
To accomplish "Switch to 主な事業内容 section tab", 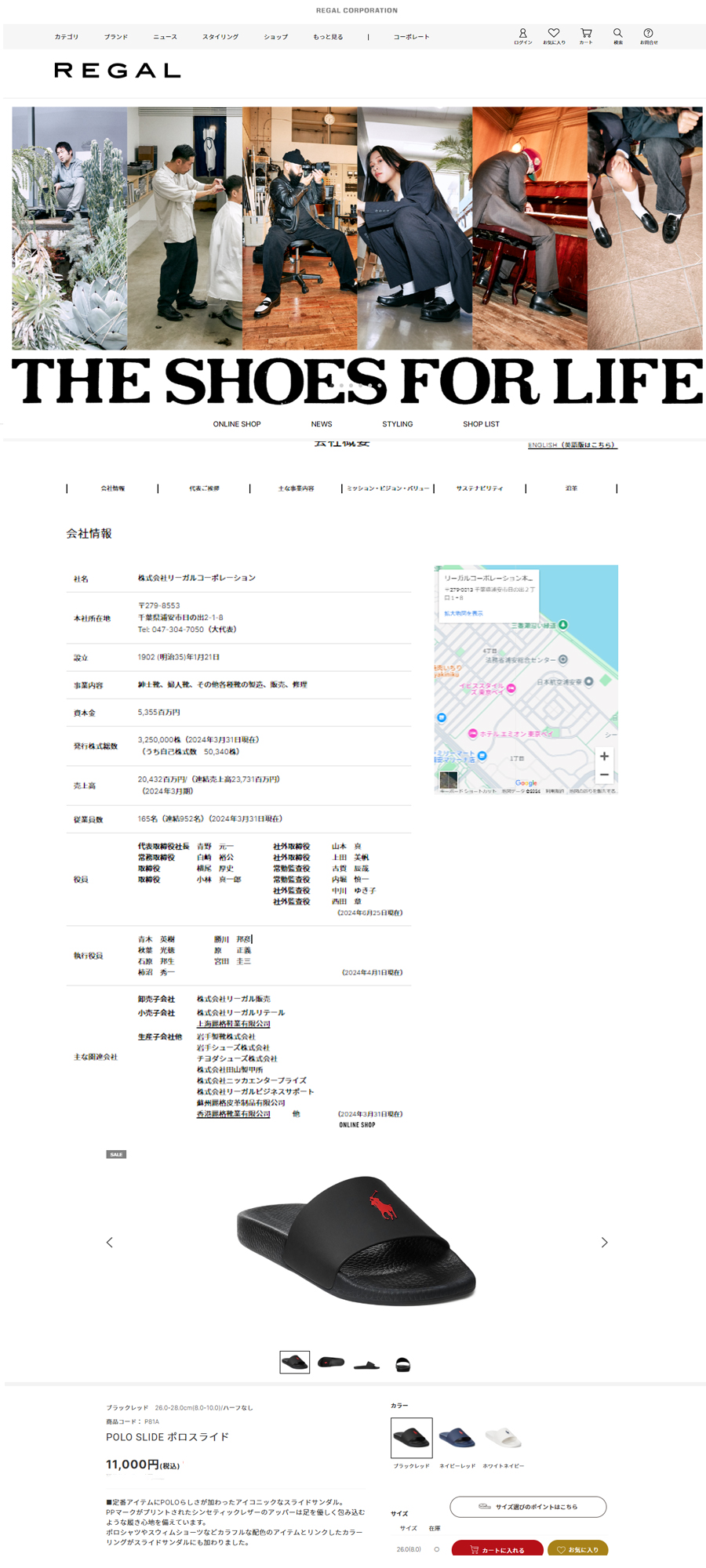I will tap(296, 488).
